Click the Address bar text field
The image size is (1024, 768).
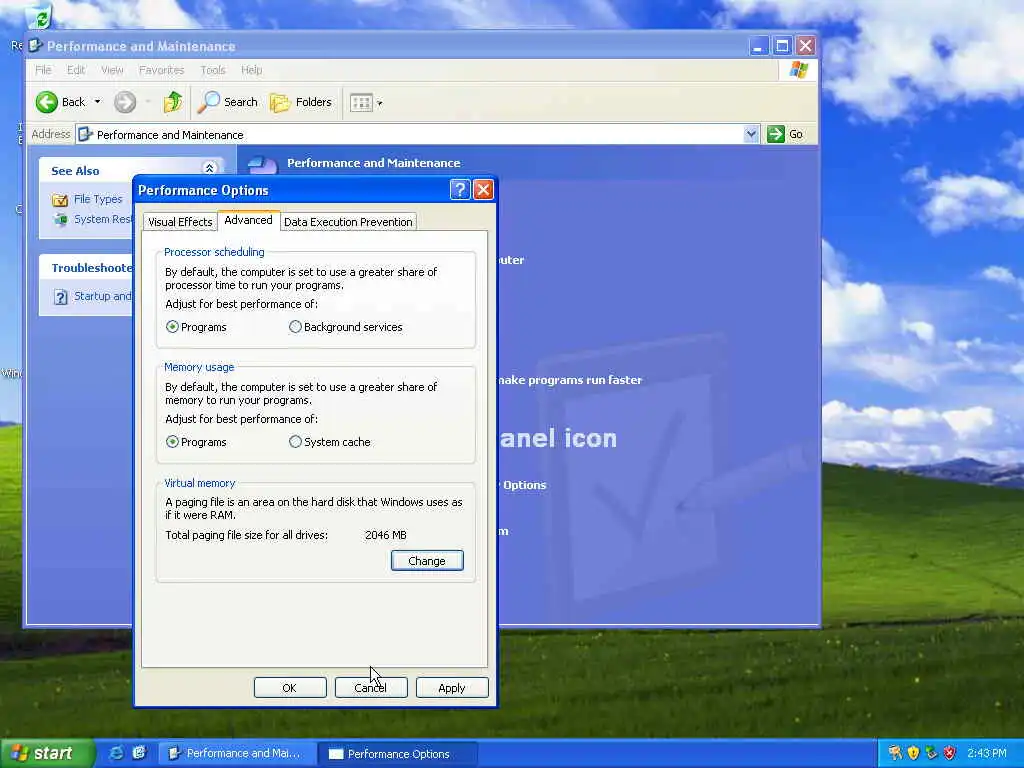(x=418, y=135)
